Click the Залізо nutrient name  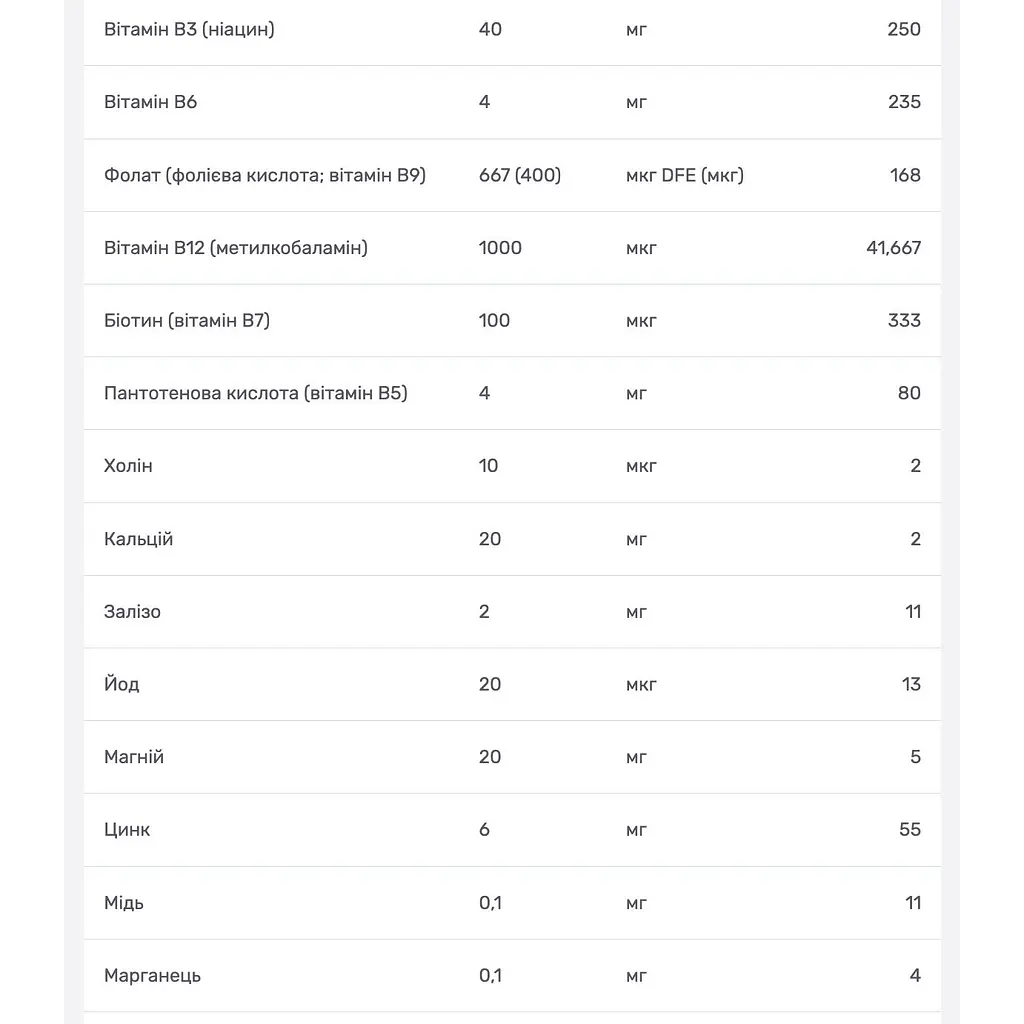(x=132, y=612)
